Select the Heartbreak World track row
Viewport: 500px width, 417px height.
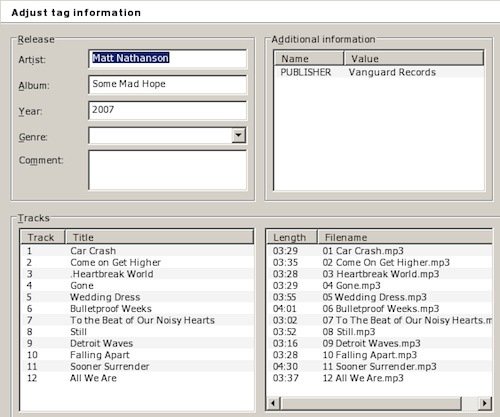137,274
